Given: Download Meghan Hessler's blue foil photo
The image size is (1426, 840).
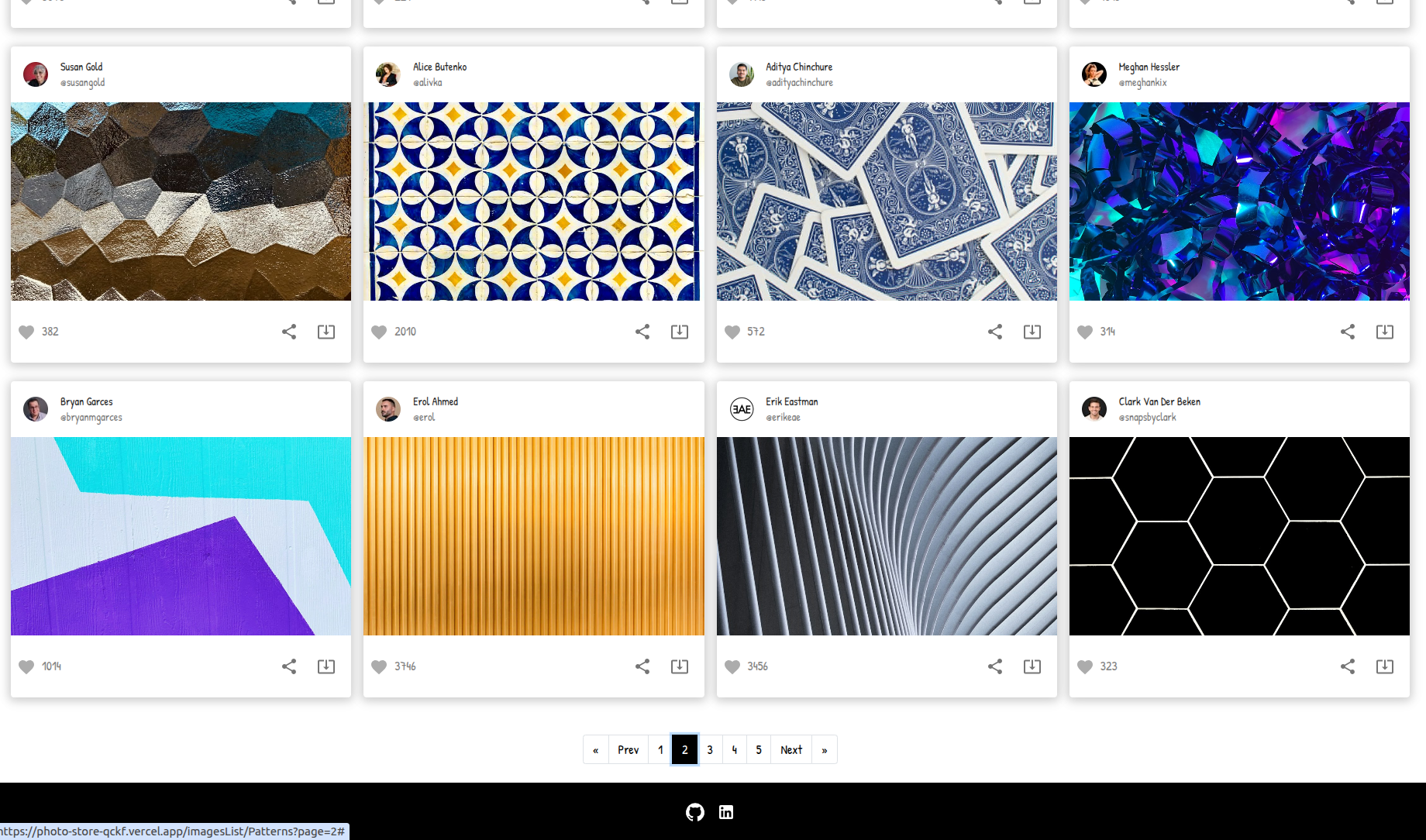Looking at the screenshot, I should [1385, 332].
